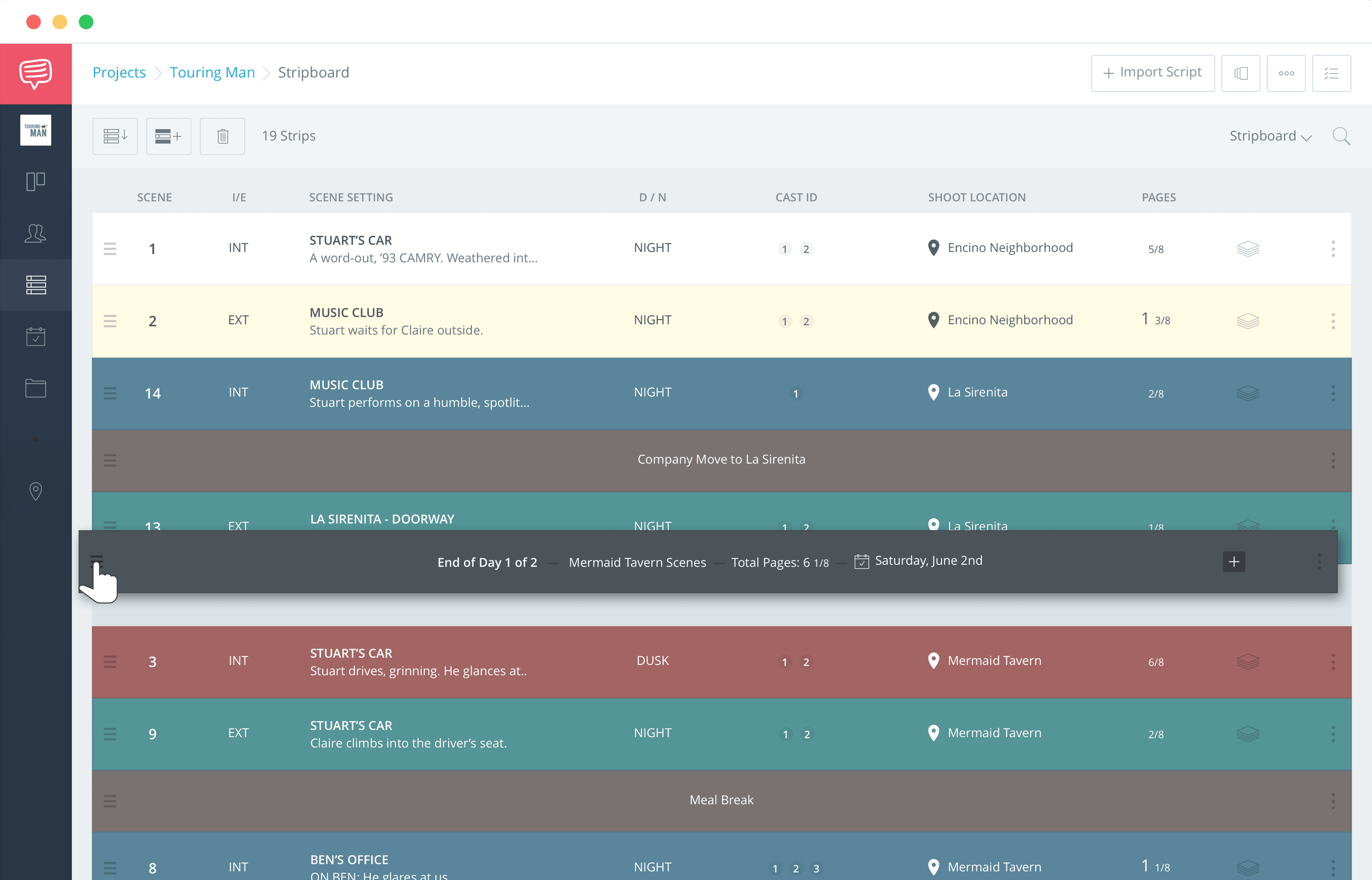Click the layers icon on scene 1 row

click(x=1247, y=249)
